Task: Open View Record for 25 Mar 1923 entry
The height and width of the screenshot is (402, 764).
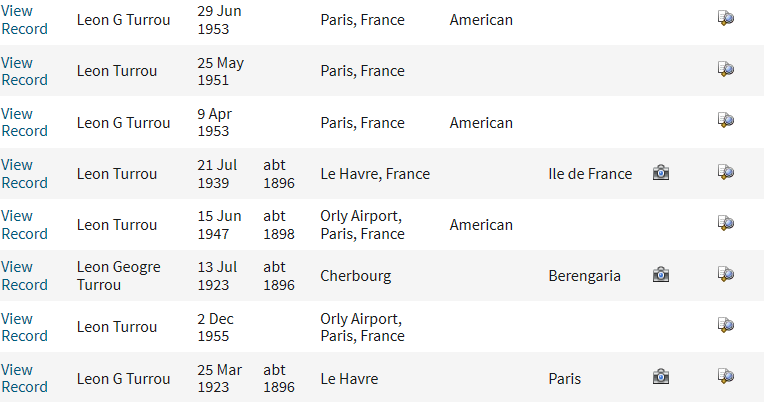Action: pos(24,378)
